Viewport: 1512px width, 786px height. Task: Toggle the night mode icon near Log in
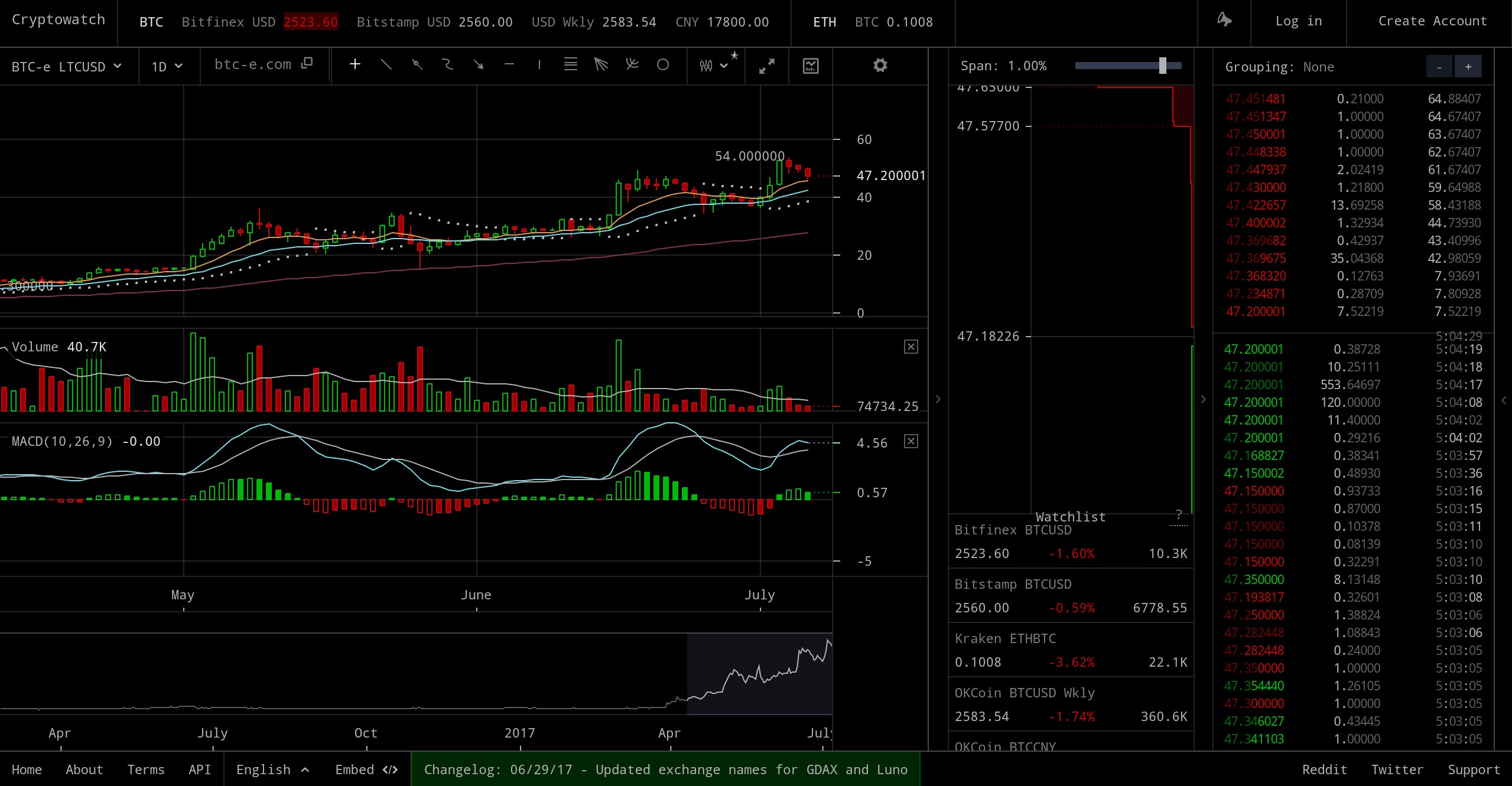click(x=1224, y=21)
